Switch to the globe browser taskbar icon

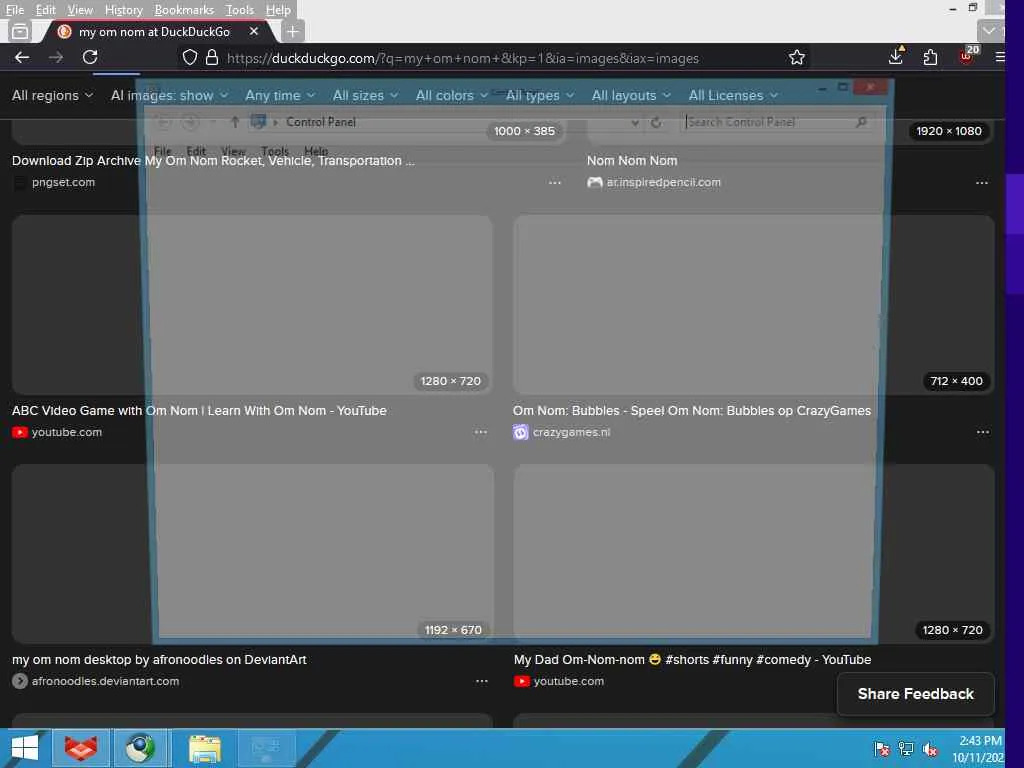click(140, 748)
